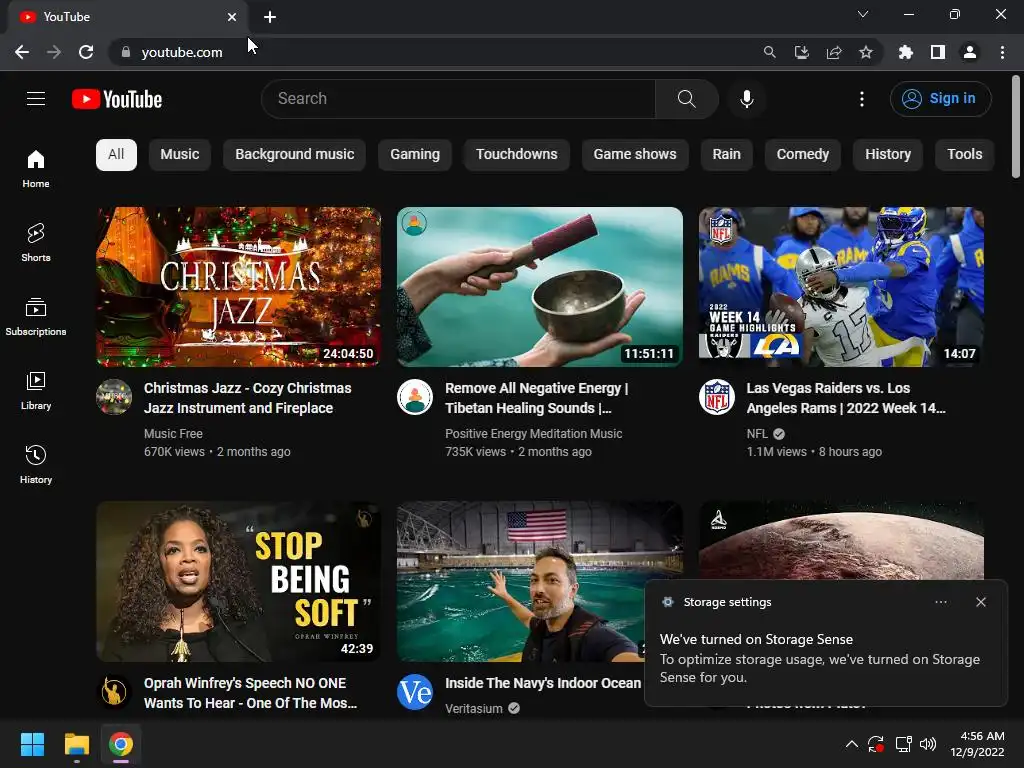The image size is (1024, 768).
Task: Select the Rain filter chip
Action: (x=726, y=155)
